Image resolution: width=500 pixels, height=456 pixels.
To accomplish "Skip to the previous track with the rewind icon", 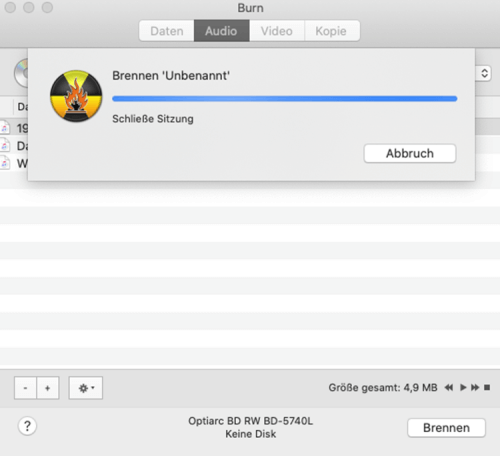I will 449,387.
